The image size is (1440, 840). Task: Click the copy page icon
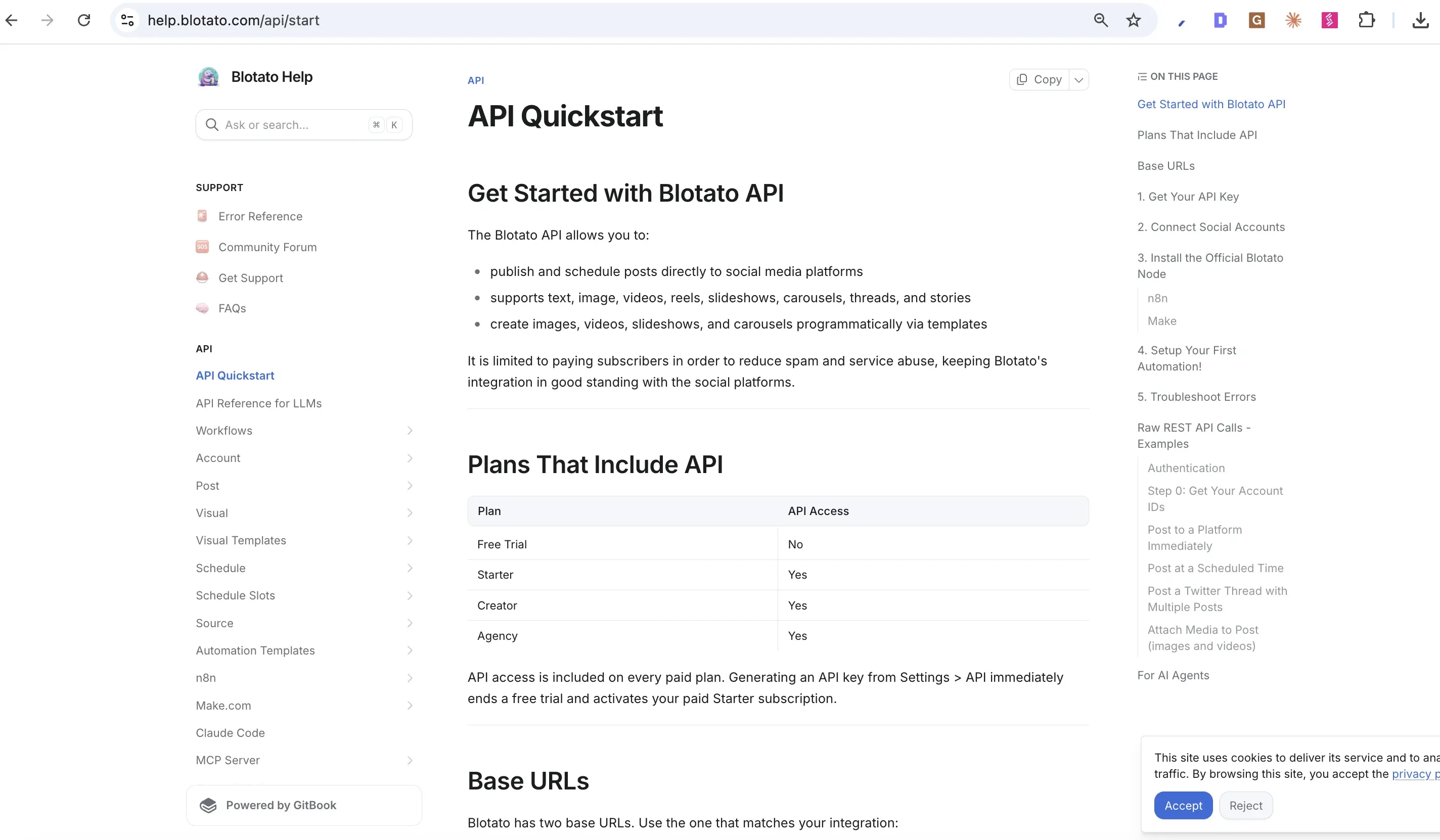pyautogui.click(x=1022, y=79)
